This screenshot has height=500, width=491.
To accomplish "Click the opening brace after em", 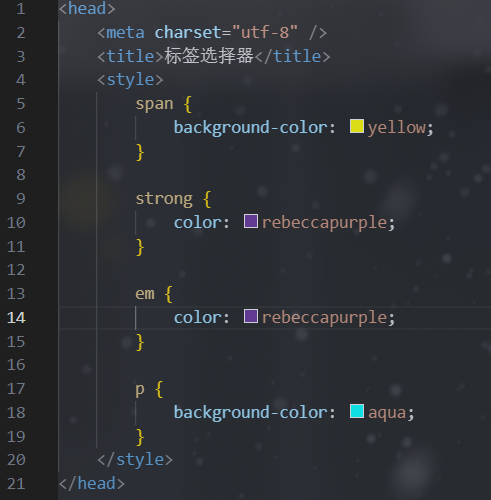I will click(169, 294).
